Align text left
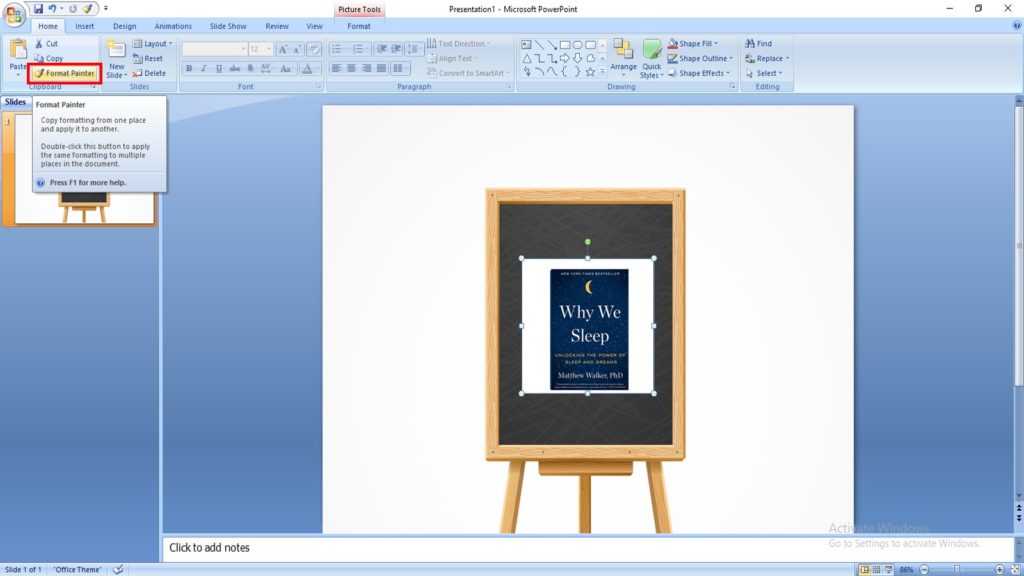 pyautogui.click(x=336, y=69)
